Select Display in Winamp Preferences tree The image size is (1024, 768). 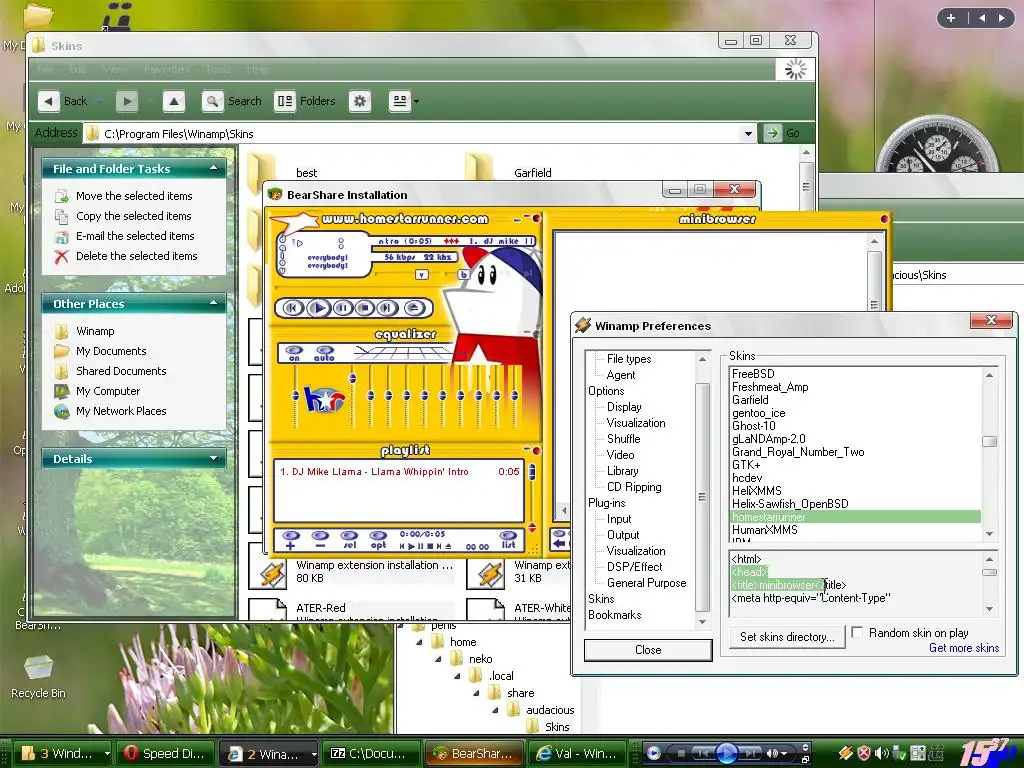click(x=624, y=407)
